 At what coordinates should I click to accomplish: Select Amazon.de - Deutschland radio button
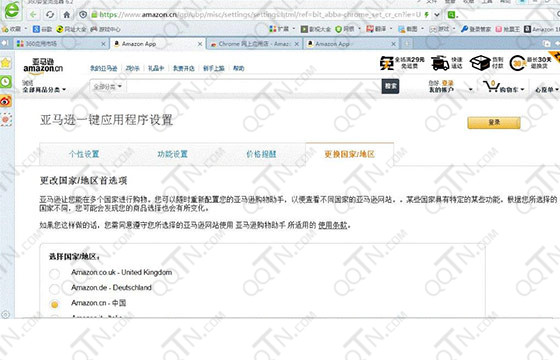coord(55,289)
